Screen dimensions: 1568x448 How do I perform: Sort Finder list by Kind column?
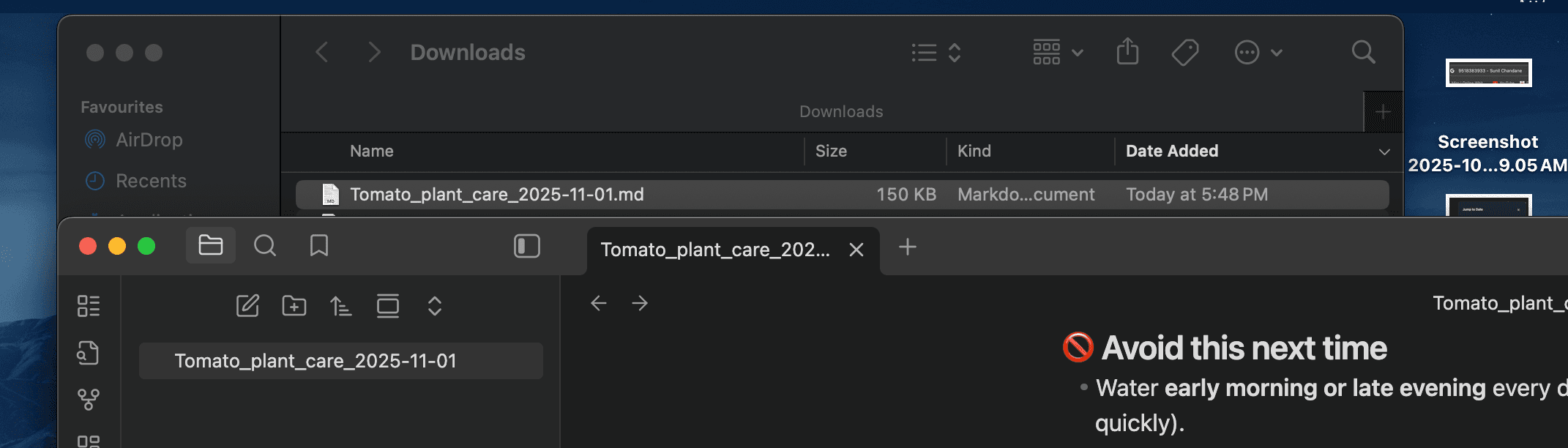[974, 152]
